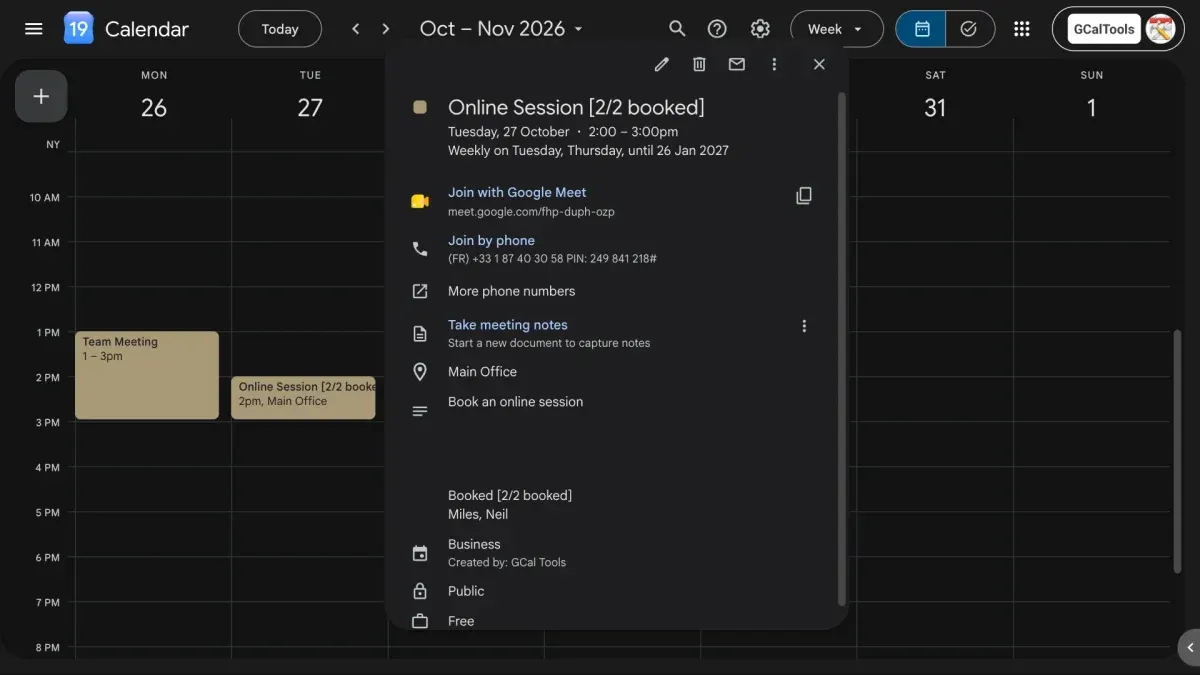The image size is (1200, 675).
Task: Show the side panel arrow
Action: pyautogui.click(x=1189, y=648)
